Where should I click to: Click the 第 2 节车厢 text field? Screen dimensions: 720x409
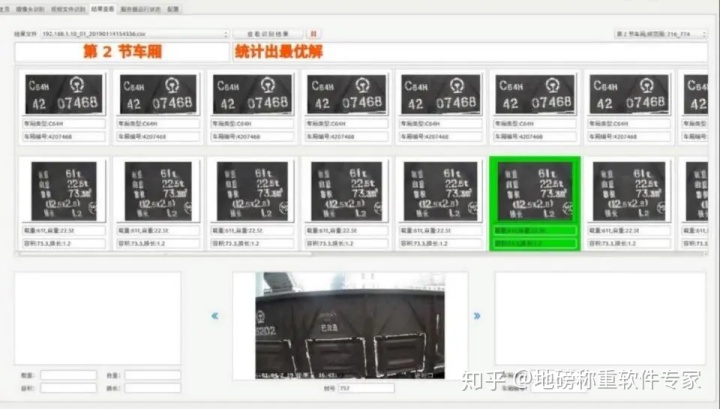point(122,52)
